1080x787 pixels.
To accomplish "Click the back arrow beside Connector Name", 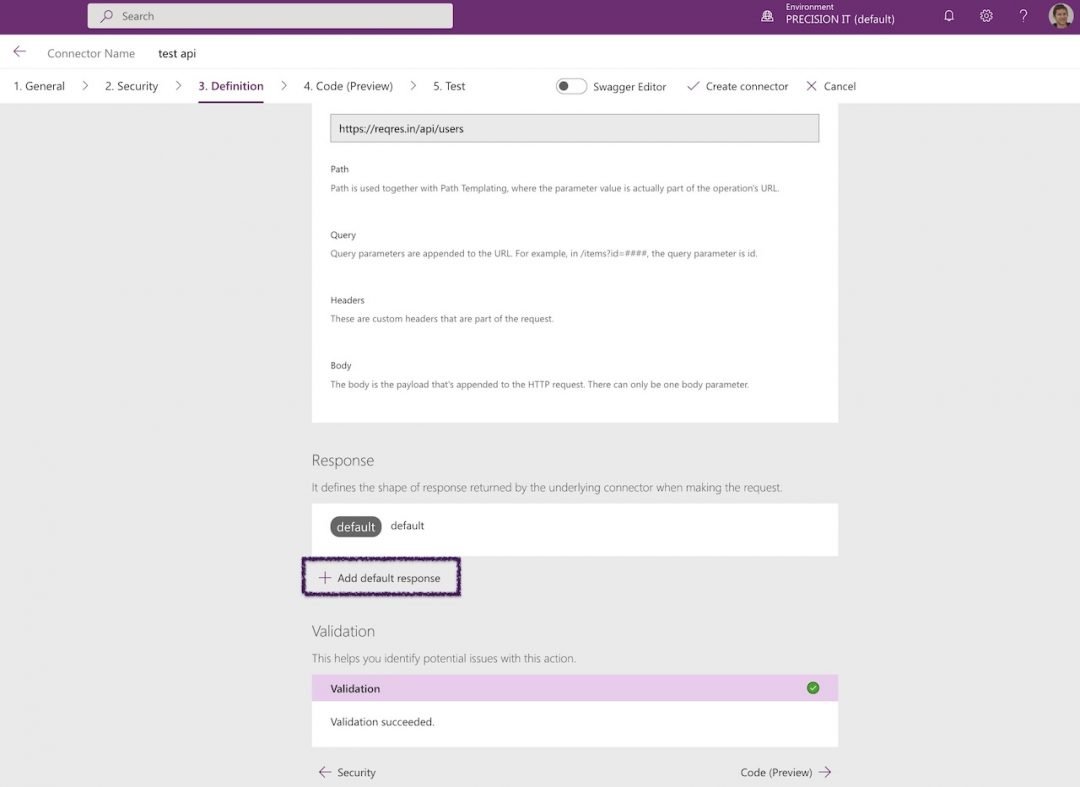I will click(x=19, y=50).
